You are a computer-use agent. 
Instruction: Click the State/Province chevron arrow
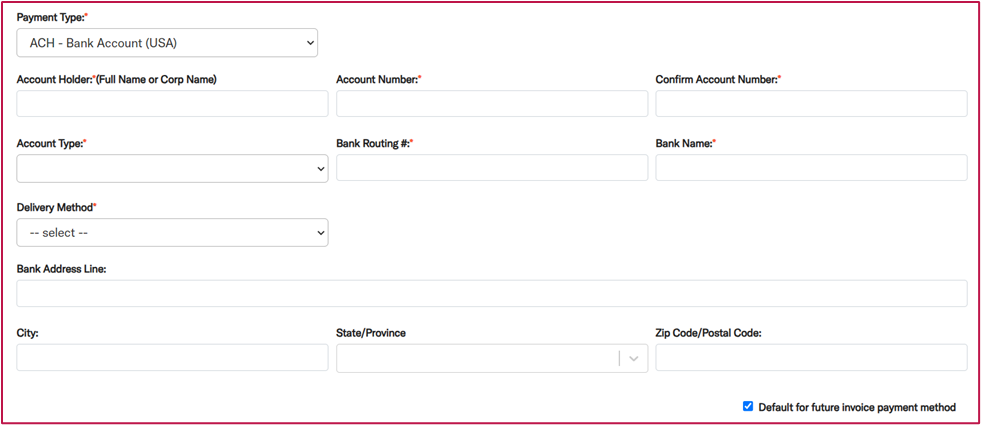coord(634,358)
